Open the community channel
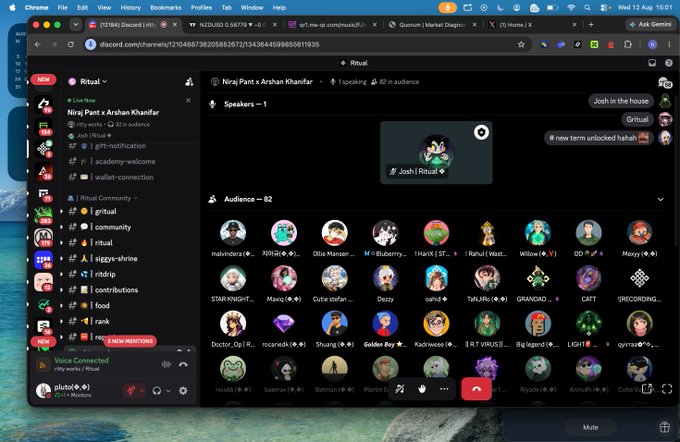Image resolution: width=680 pixels, height=442 pixels. click(130, 227)
